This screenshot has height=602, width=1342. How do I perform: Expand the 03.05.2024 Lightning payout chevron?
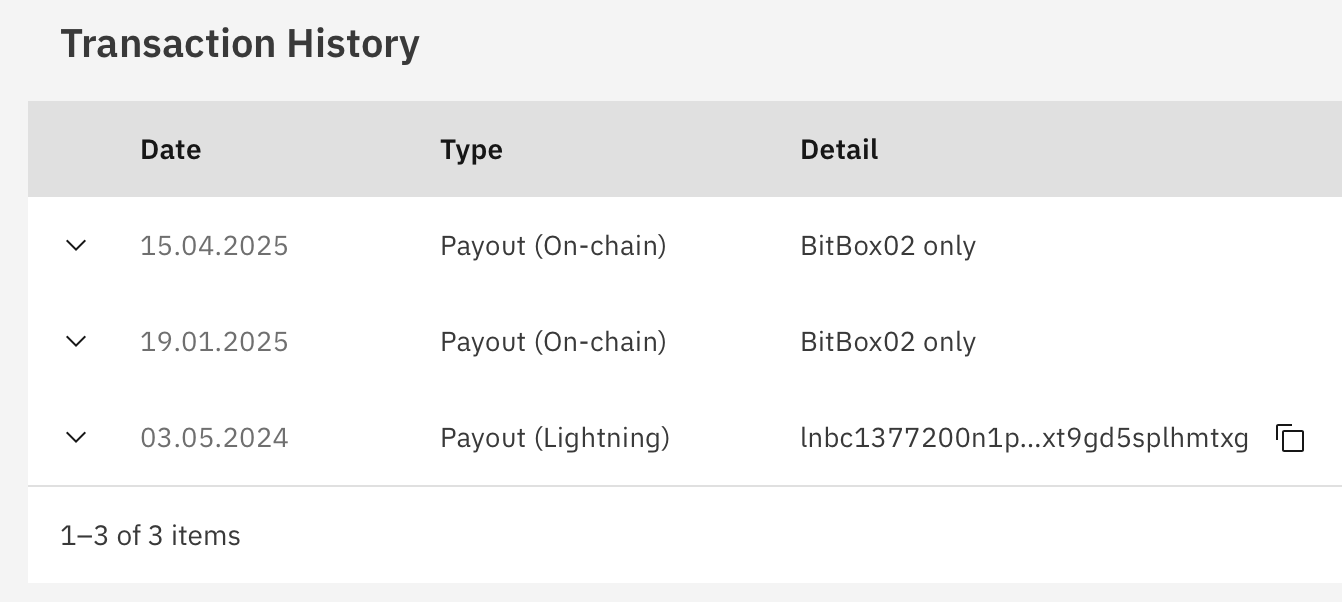pos(76,437)
